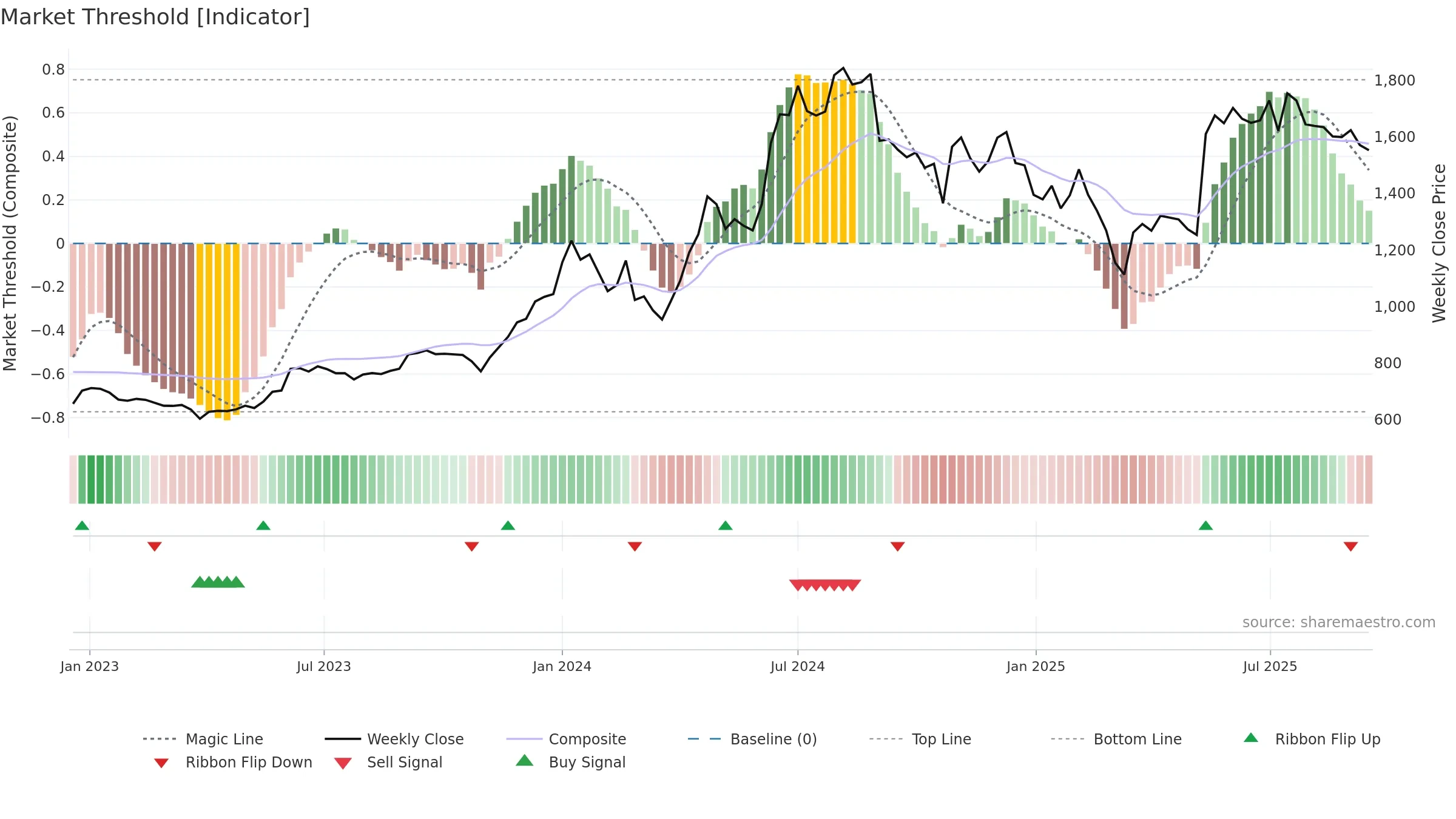The height and width of the screenshot is (819, 1456).
Task: Click the Ribbon Flip Down marker near February 2024
Action: (635, 547)
